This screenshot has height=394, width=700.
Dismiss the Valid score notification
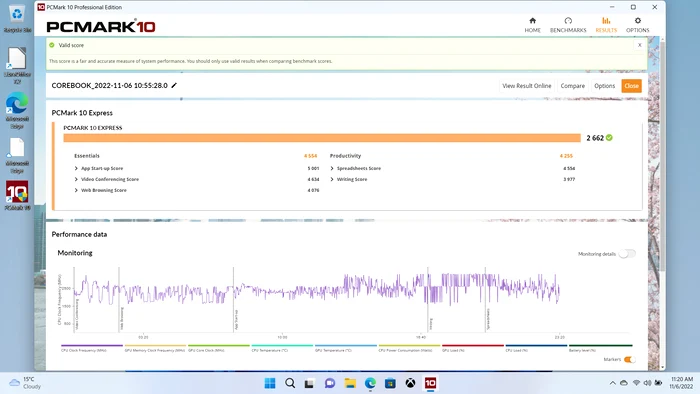tap(639, 45)
